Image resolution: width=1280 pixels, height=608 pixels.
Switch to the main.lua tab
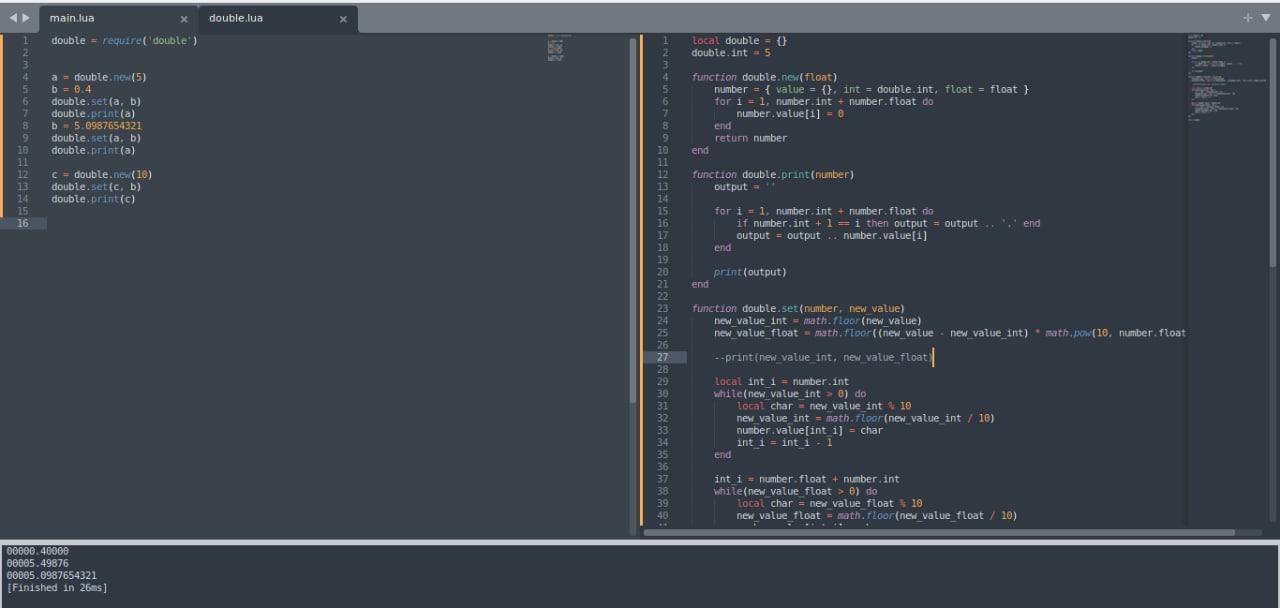[71, 18]
